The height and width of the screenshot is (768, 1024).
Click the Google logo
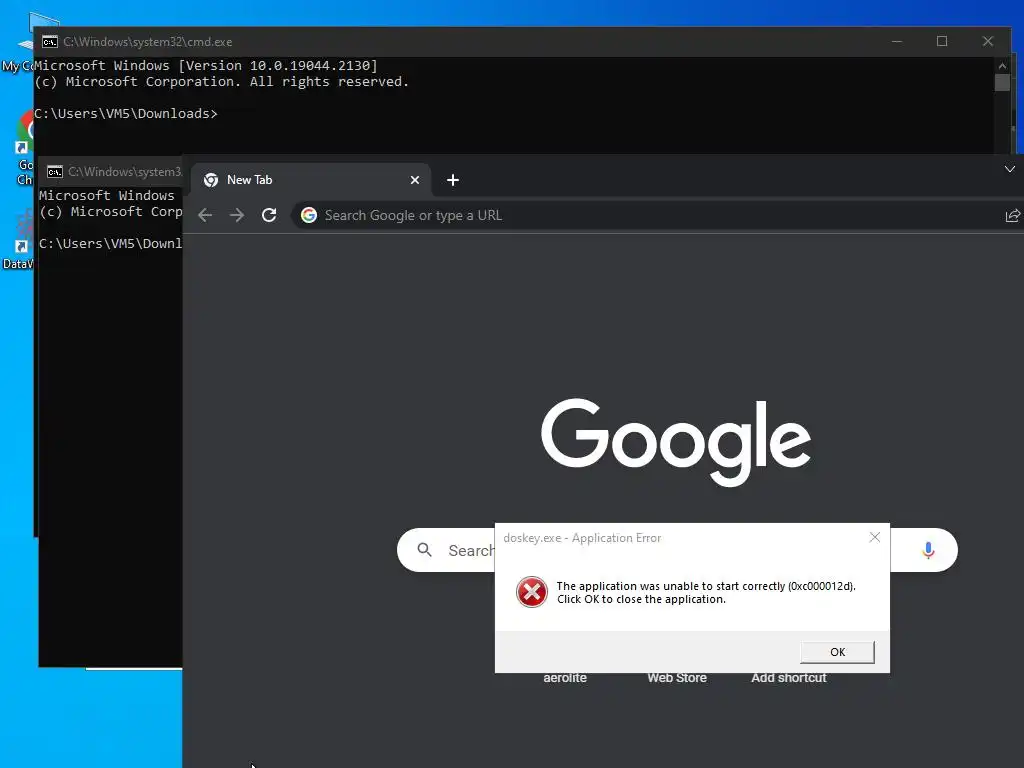pyautogui.click(x=676, y=442)
